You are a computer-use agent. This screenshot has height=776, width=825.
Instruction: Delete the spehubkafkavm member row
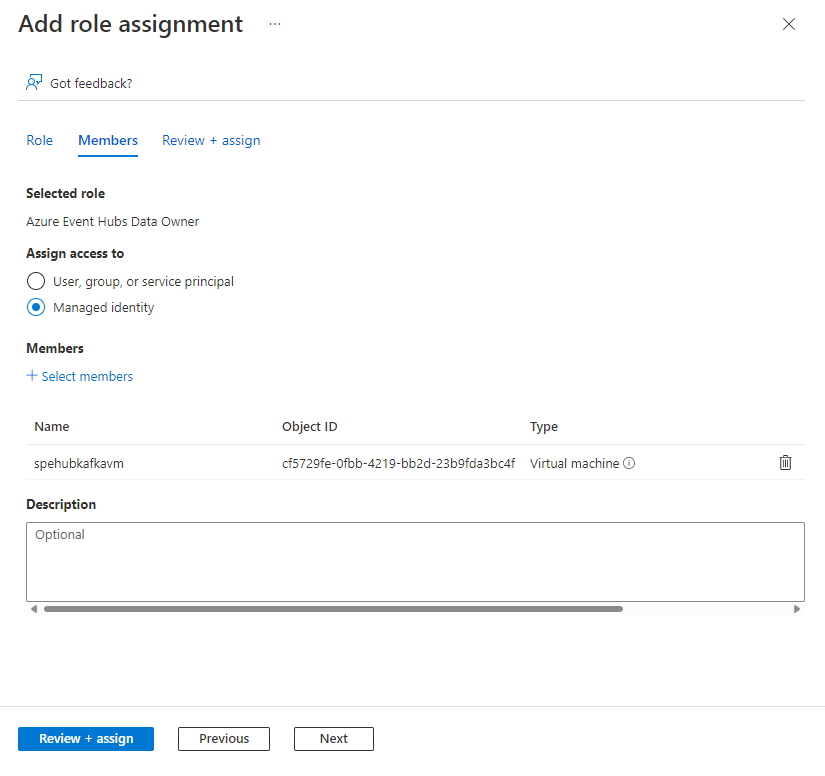coord(785,462)
